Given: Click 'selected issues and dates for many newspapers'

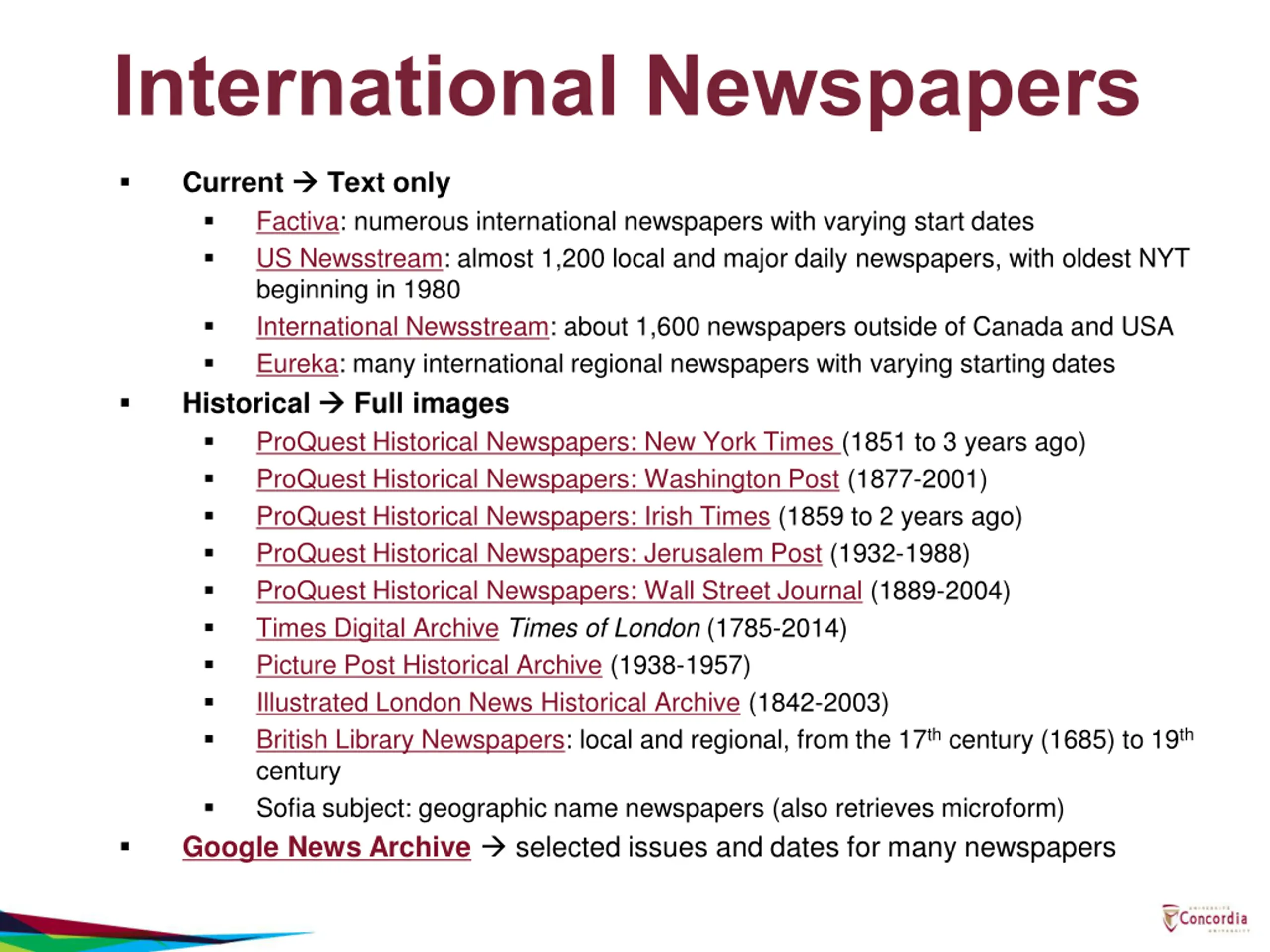Looking at the screenshot, I should (x=815, y=848).
